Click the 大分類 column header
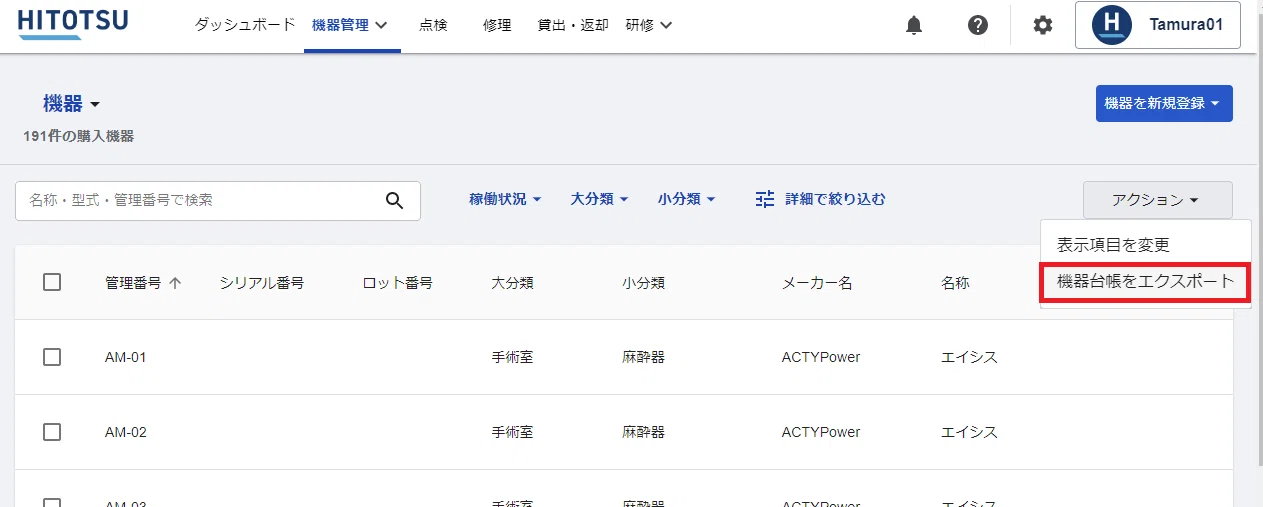Image resolution: width=1263 pixels, height=507 pixels. [513, 283]
